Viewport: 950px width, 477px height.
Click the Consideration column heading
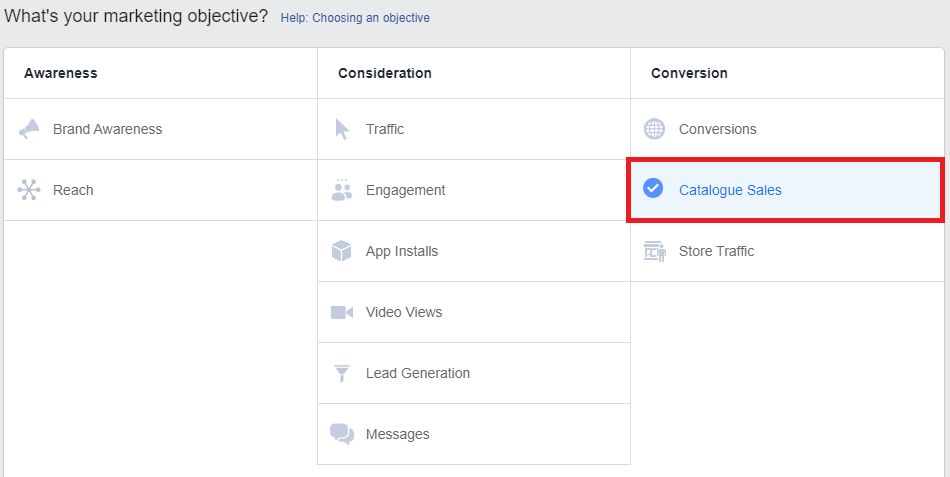(385, 73)
